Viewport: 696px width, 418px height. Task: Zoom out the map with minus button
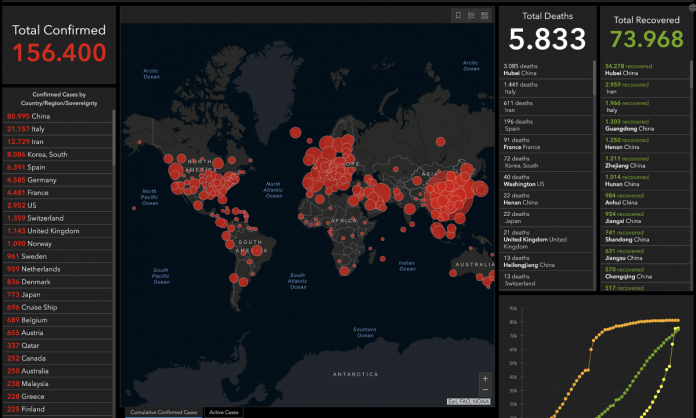pos(485,390)
